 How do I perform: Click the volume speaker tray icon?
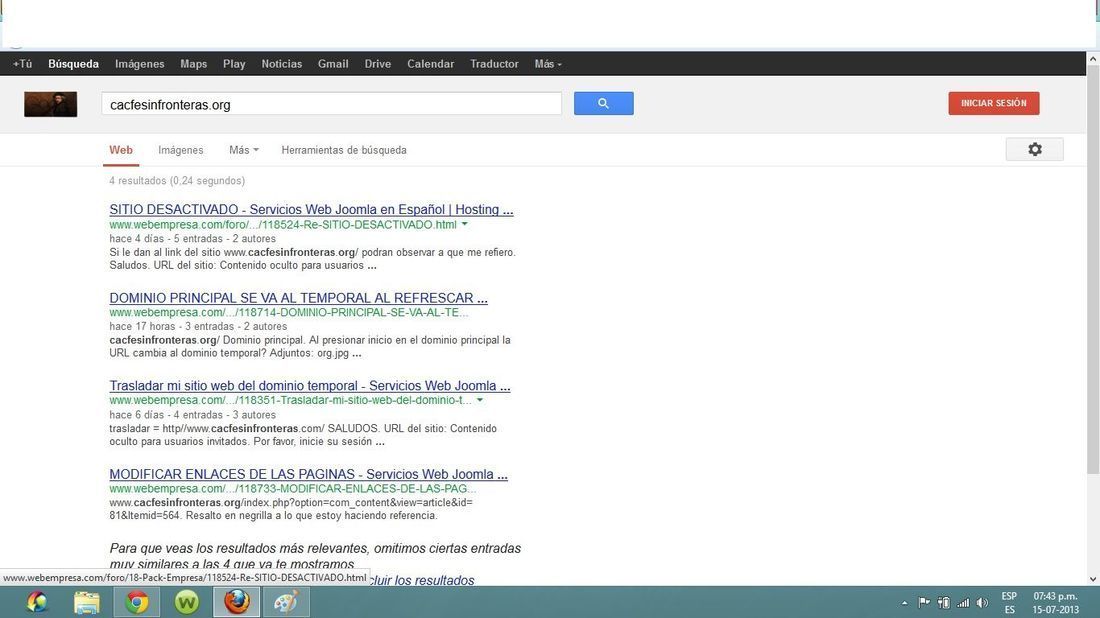coord(982,603)
